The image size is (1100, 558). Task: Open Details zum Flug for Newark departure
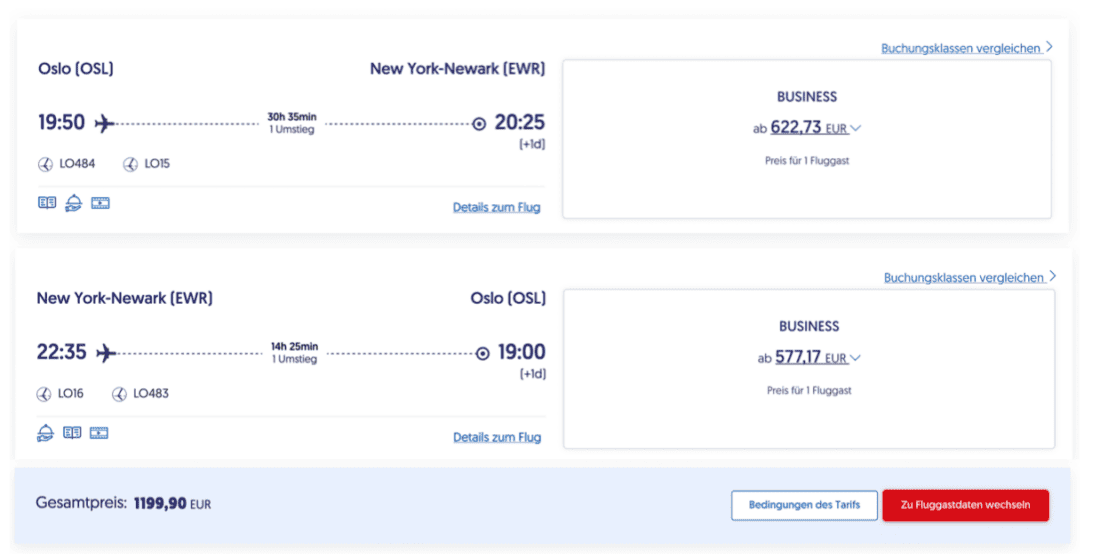tap(496, 437)
